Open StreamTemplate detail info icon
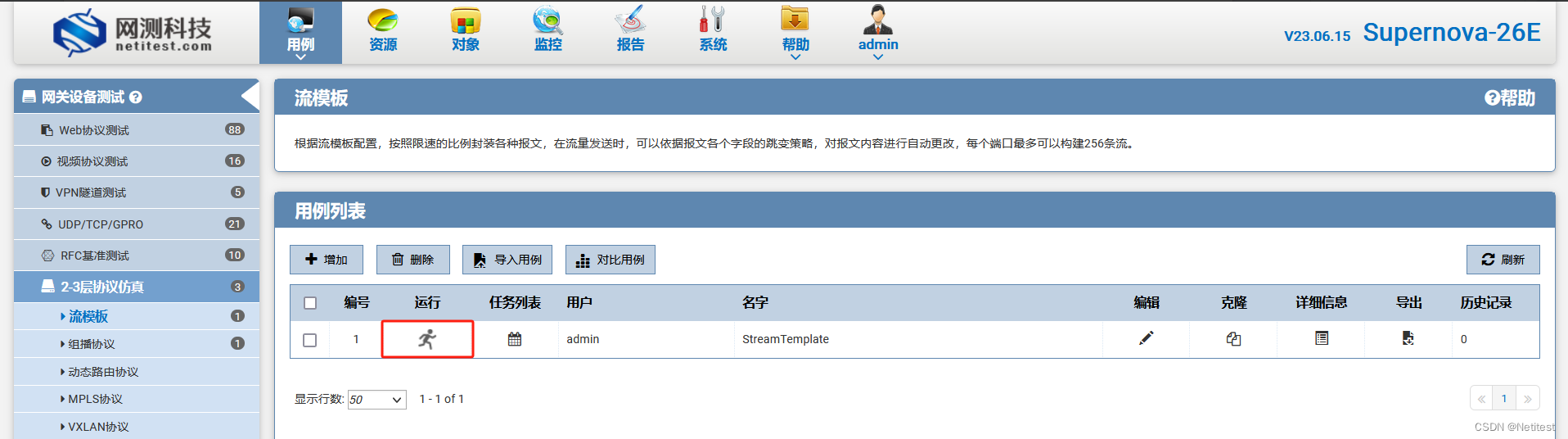The height and width of the screenshot is (439, 1568). pos(1321,337)
